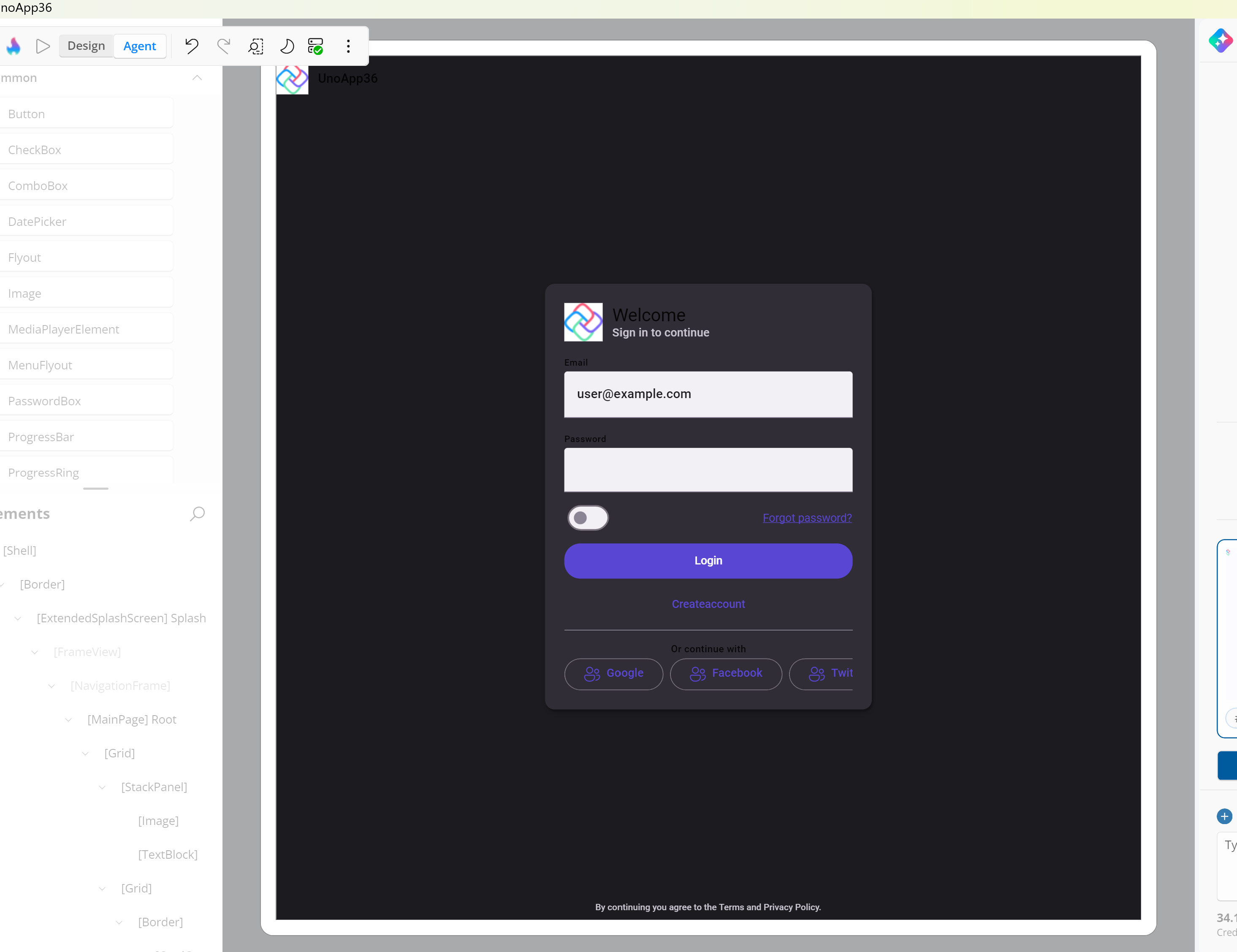Click the redo arrow icon
Viewport: 1237px width, 952px height.
224,46
